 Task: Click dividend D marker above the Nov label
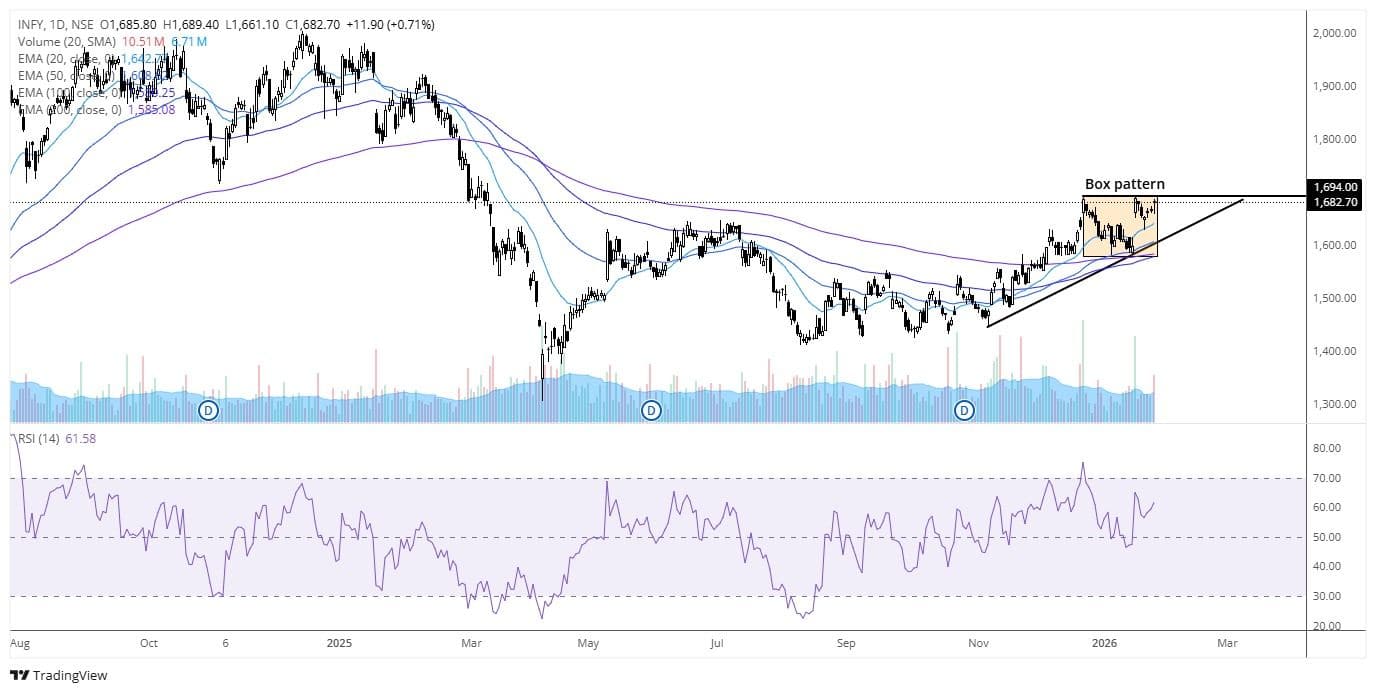click(x=965, y=410)
